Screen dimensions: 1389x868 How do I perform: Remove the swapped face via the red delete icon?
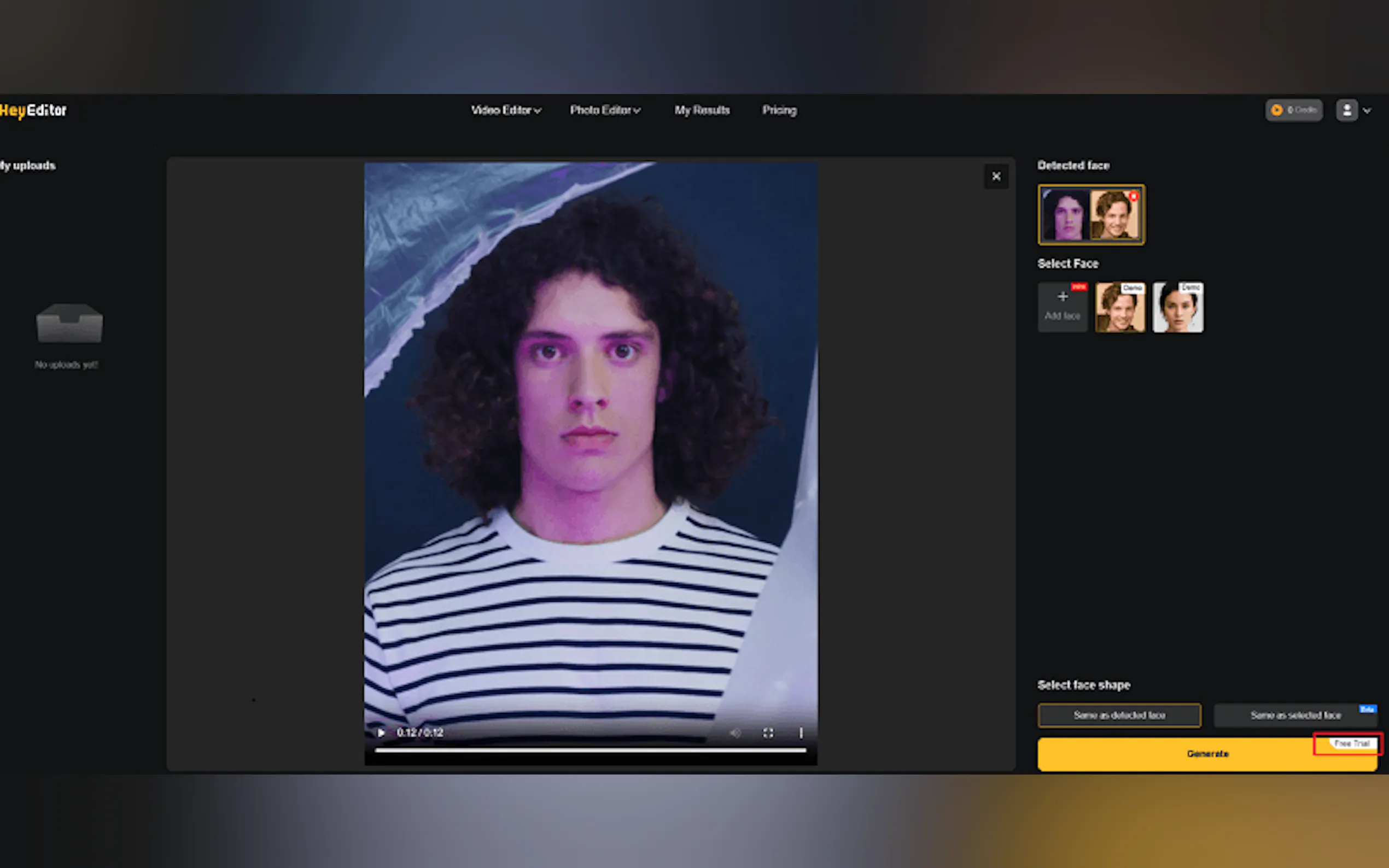[1134, 196]
